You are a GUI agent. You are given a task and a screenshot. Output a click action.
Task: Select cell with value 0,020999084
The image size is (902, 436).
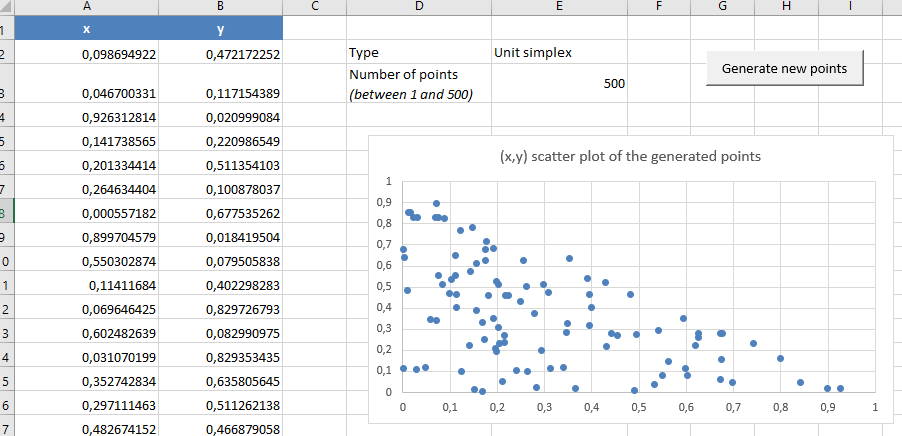tap(220, 117)
